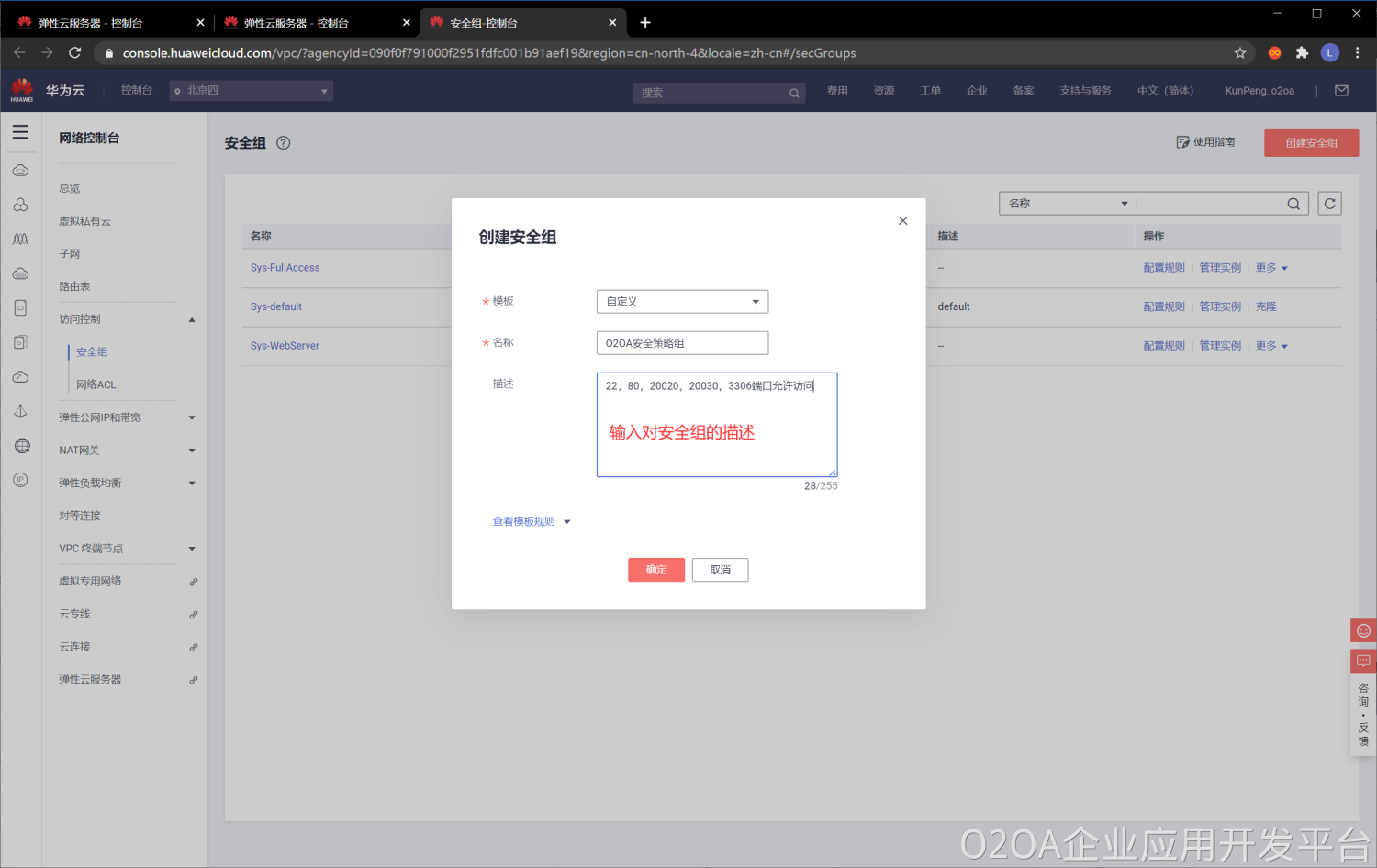Open 总览 in the sidebar

coord(70,188)
